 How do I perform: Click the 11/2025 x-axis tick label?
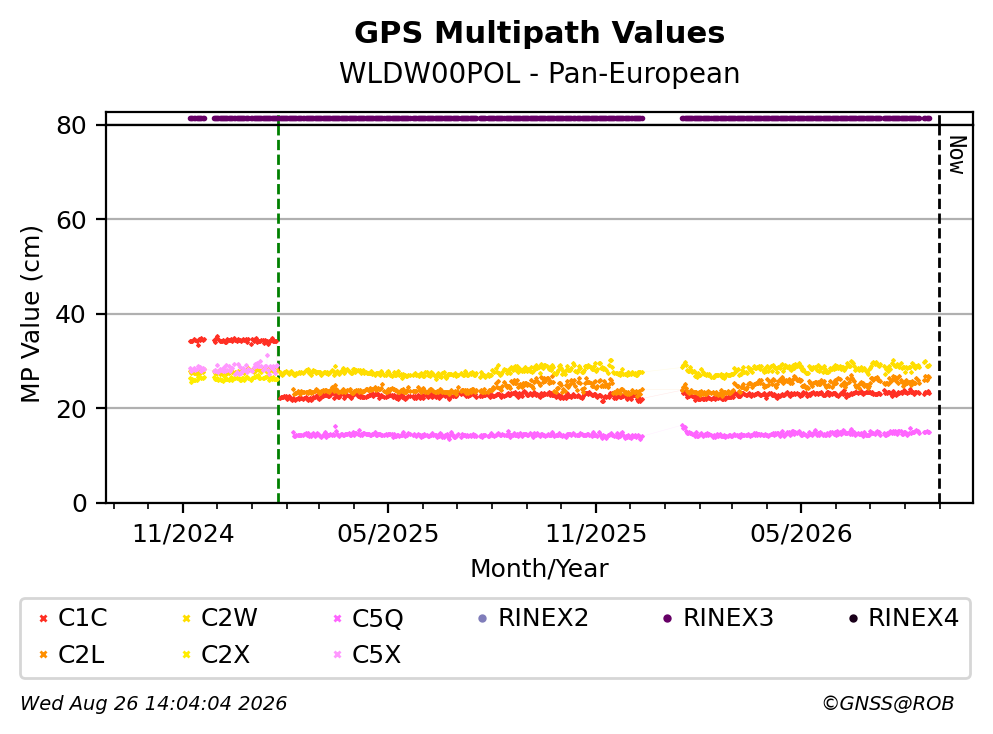tap(596, 534)
